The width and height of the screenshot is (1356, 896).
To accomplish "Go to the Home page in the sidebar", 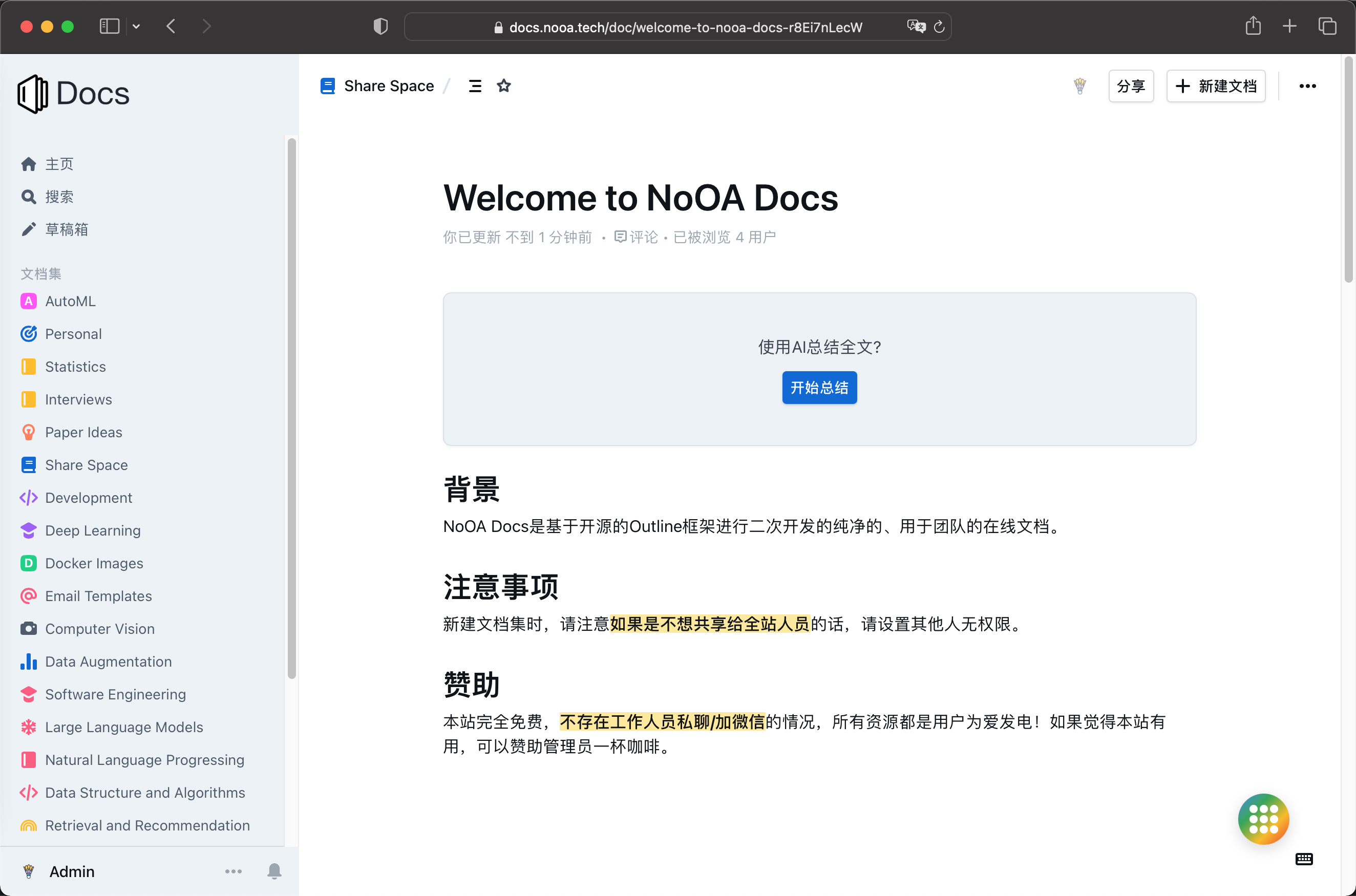I will point(59,164).
